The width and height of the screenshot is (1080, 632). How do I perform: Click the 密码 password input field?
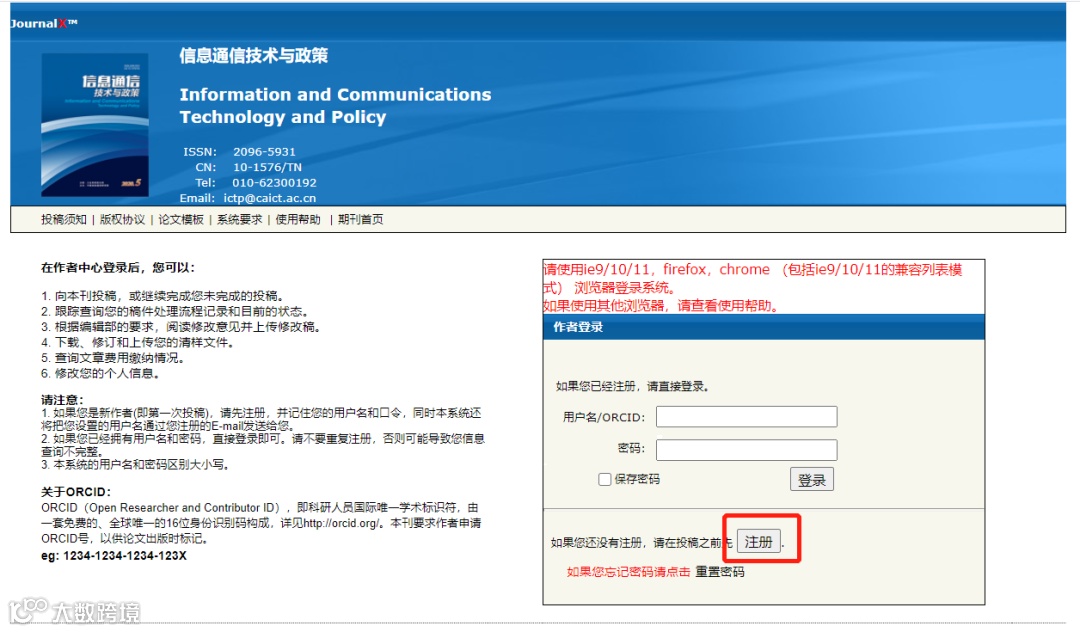pos(747,450)
